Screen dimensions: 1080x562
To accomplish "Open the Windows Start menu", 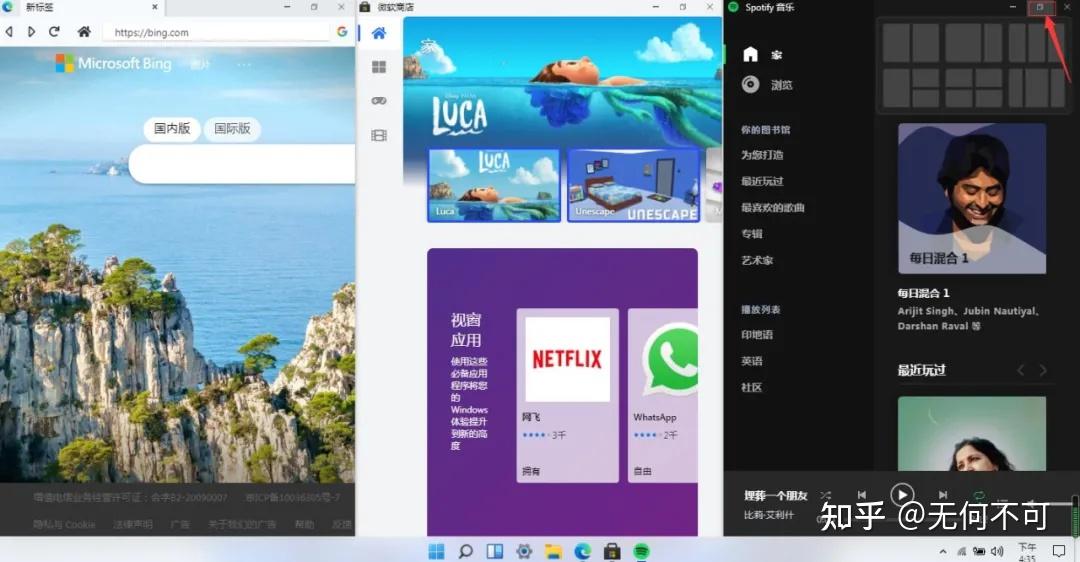I will (436, 551).
